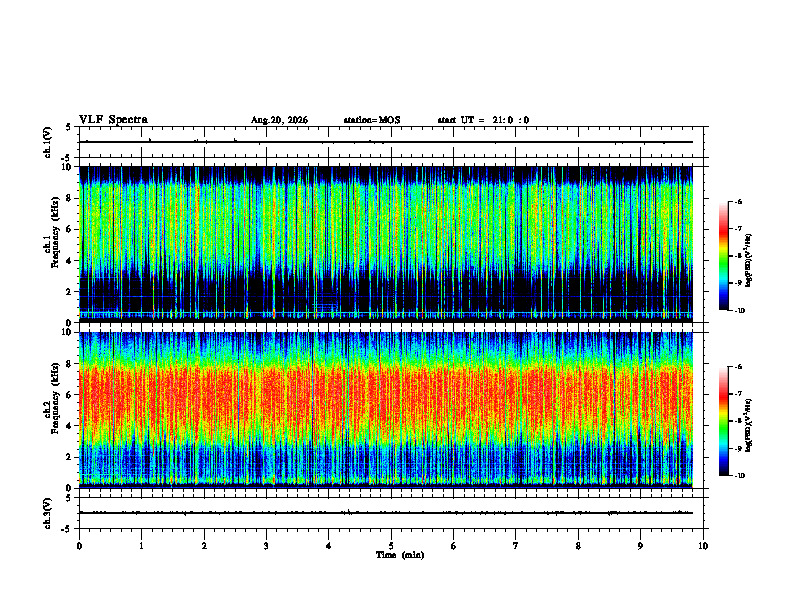The width and height of the screenshot is (792, 612).
Task: Click the ch.1 frequency tick "2"
Action: (x=70, y=292)
